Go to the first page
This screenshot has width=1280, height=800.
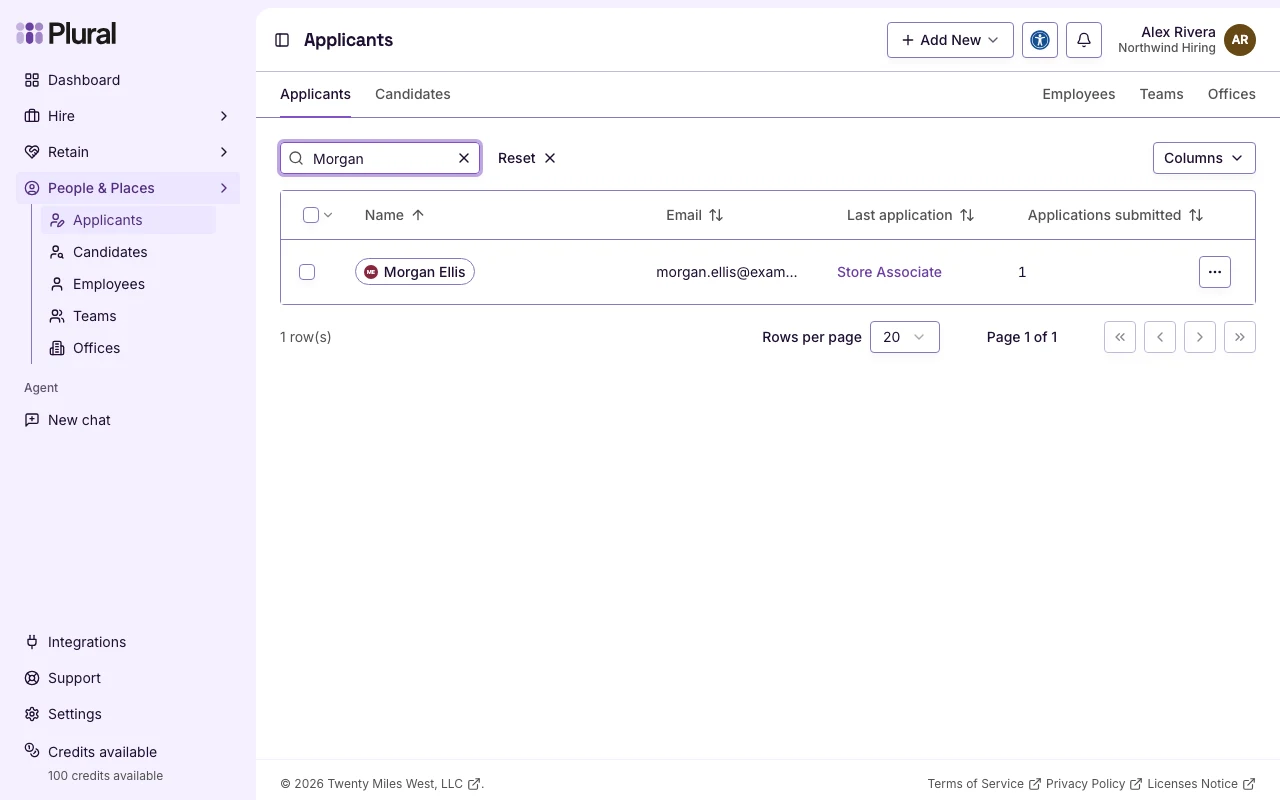[1120, 337]
